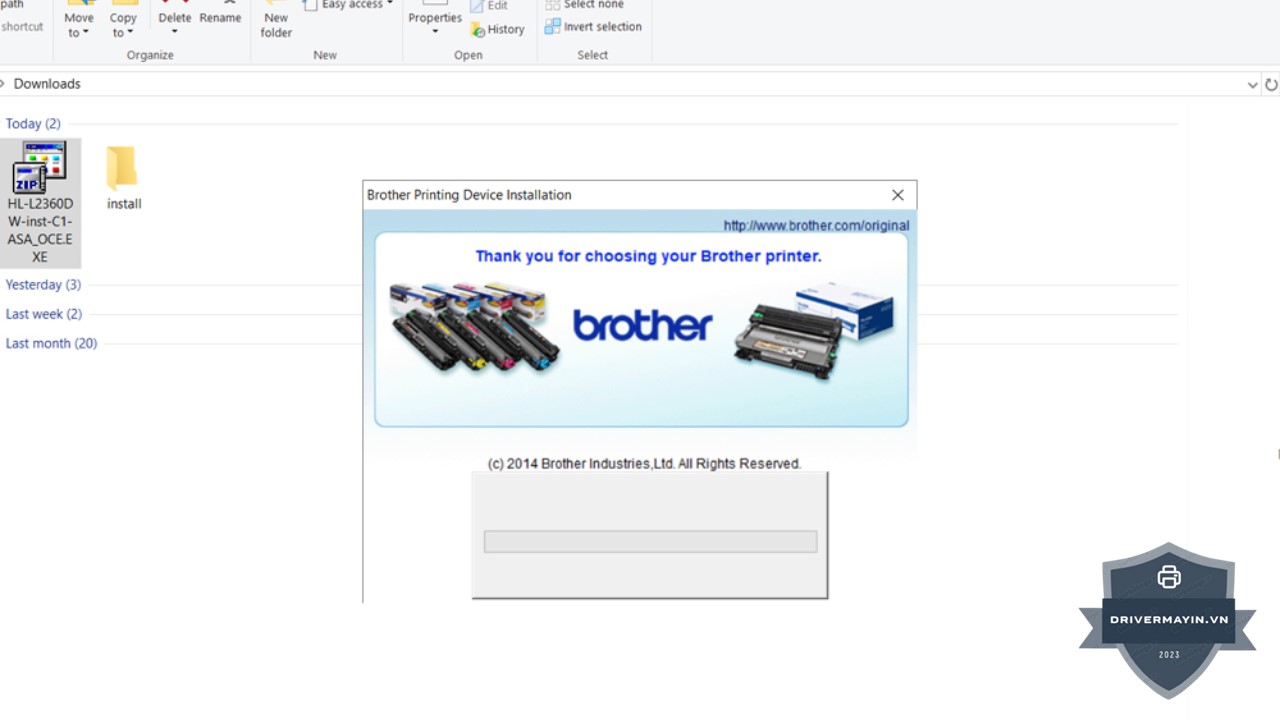Open the brother.com/original link
Image resolution: width=1280 pixels, height=720 pixels.
pos(816,226)
